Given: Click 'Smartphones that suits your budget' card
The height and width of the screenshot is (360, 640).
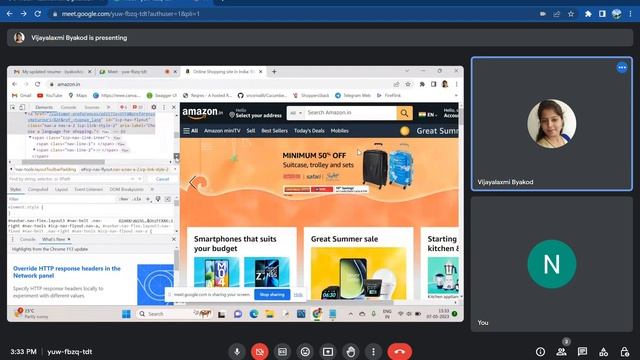Looking at the screenshot, I should click(x=242, y=263).
